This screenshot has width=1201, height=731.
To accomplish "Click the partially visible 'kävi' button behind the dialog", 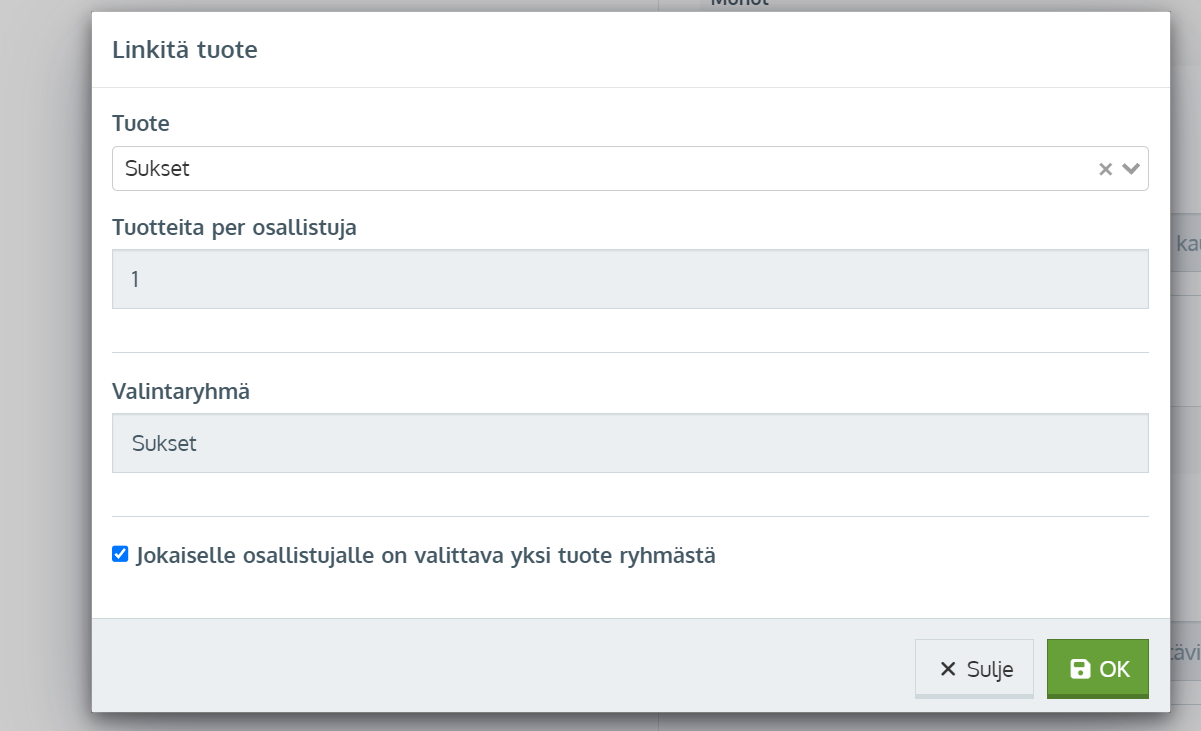I will tap(1186, 651).
